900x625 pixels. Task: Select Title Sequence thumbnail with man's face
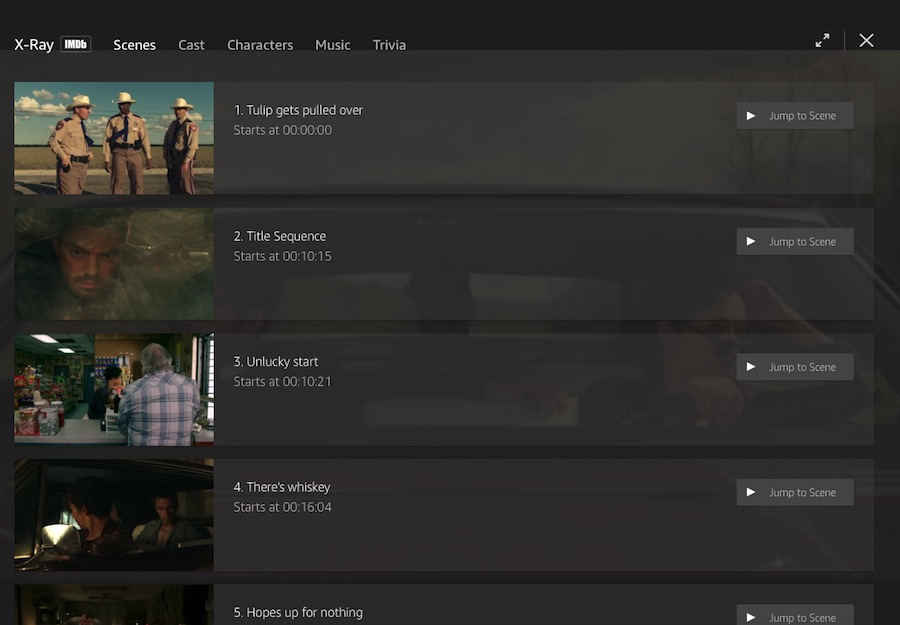tap(114, 263)
